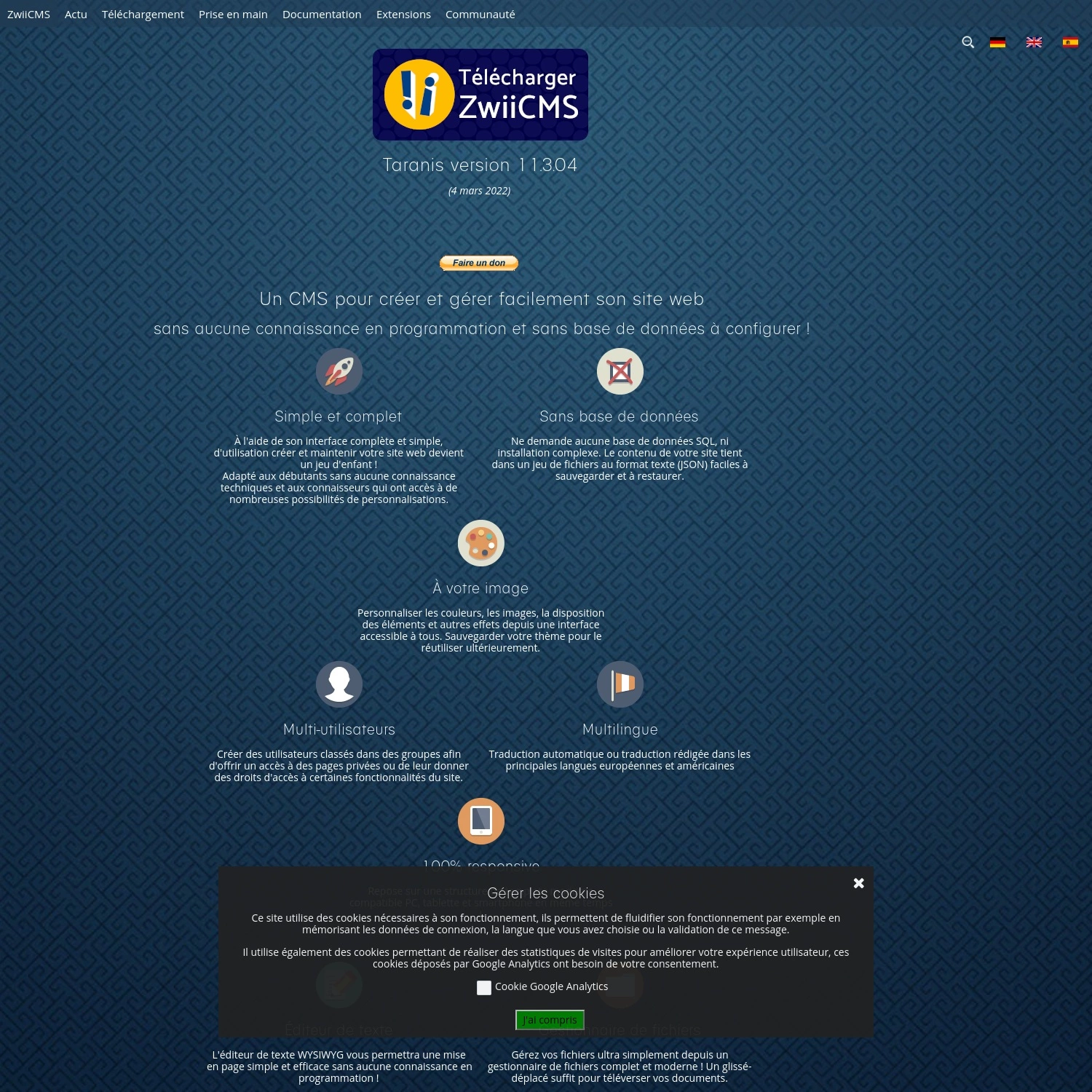
Task: Close the cookie banner with the X
Action: click(x=859, y=883)
